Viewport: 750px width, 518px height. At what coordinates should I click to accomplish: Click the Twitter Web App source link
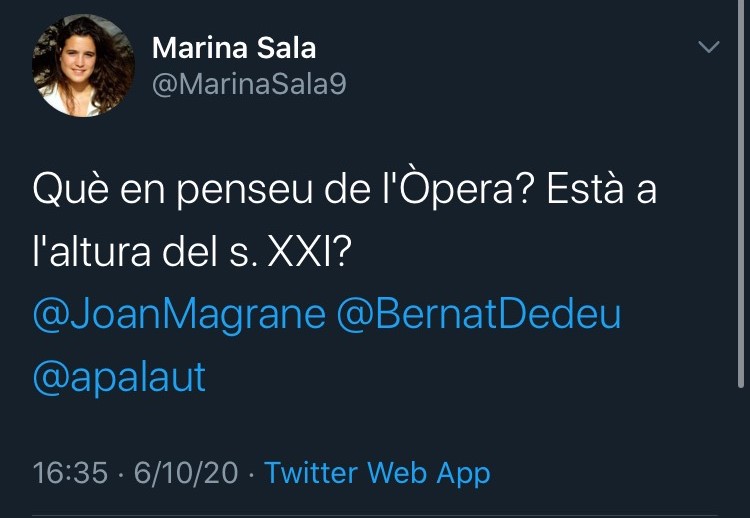tap(377, 472)
